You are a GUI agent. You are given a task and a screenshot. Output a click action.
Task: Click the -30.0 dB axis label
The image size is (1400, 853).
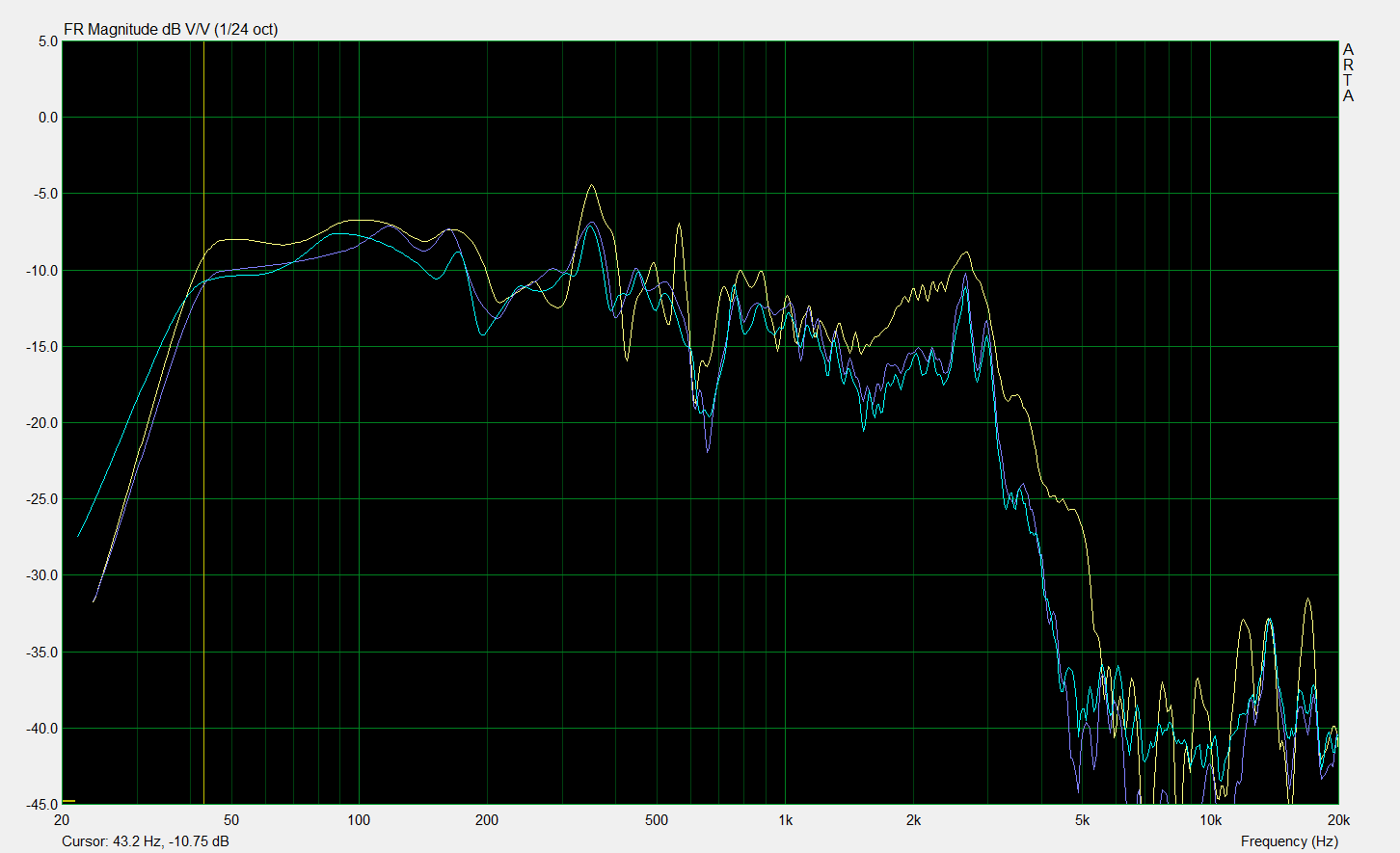pyautogui.click(x=42, y=575)
